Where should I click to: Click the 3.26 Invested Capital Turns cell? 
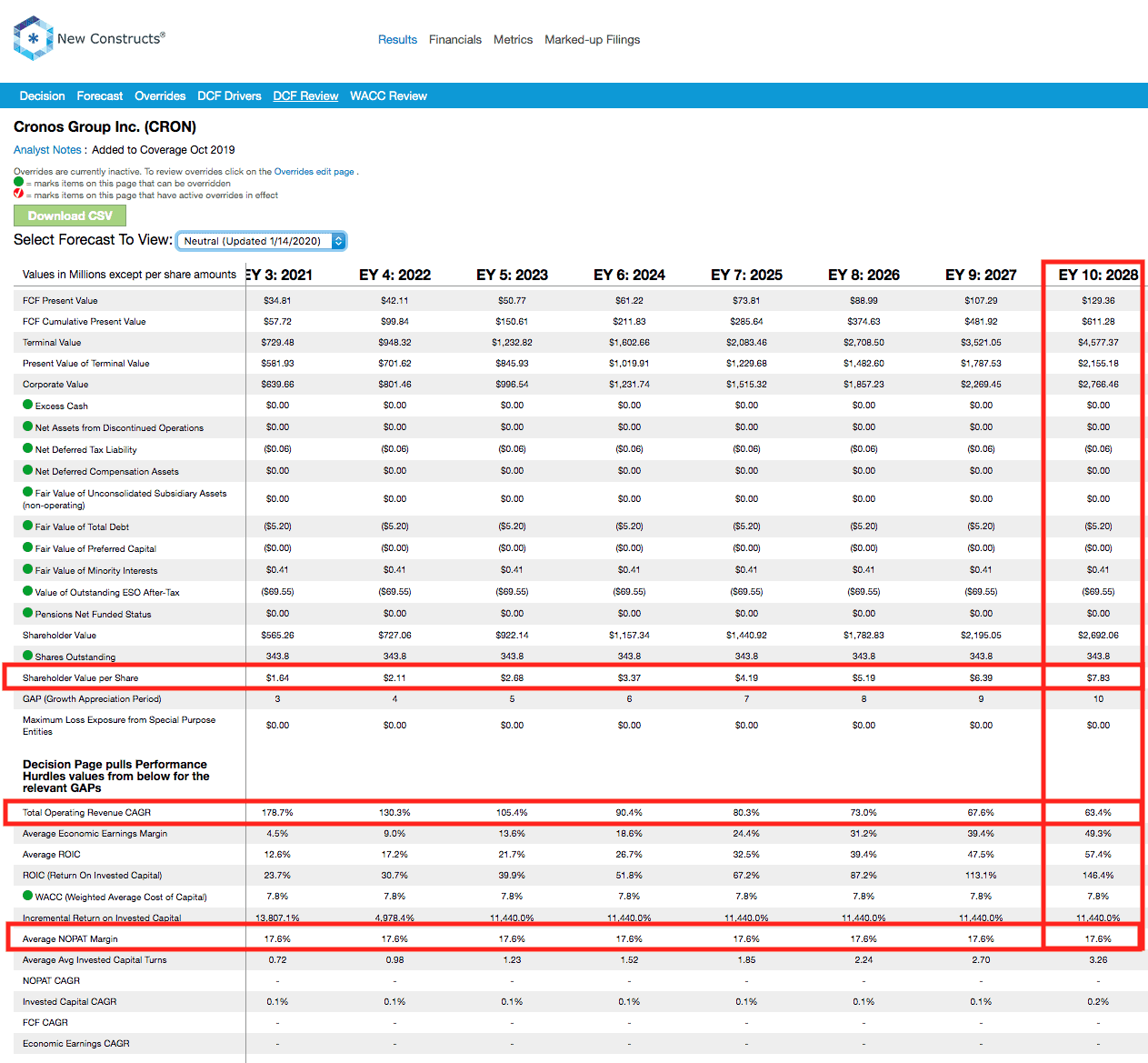[1098, 959]
